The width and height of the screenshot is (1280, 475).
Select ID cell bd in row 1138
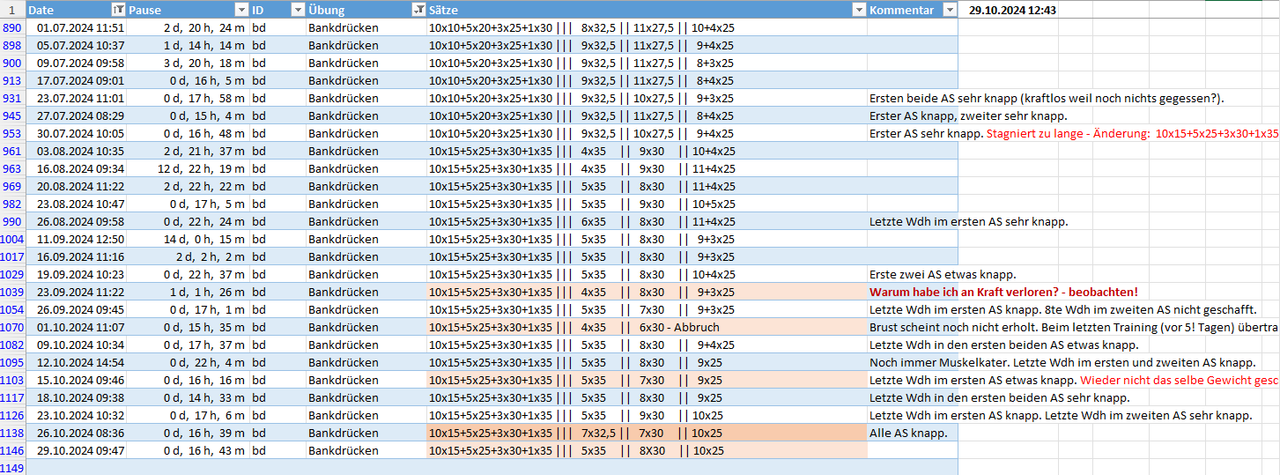pos(277,431)
